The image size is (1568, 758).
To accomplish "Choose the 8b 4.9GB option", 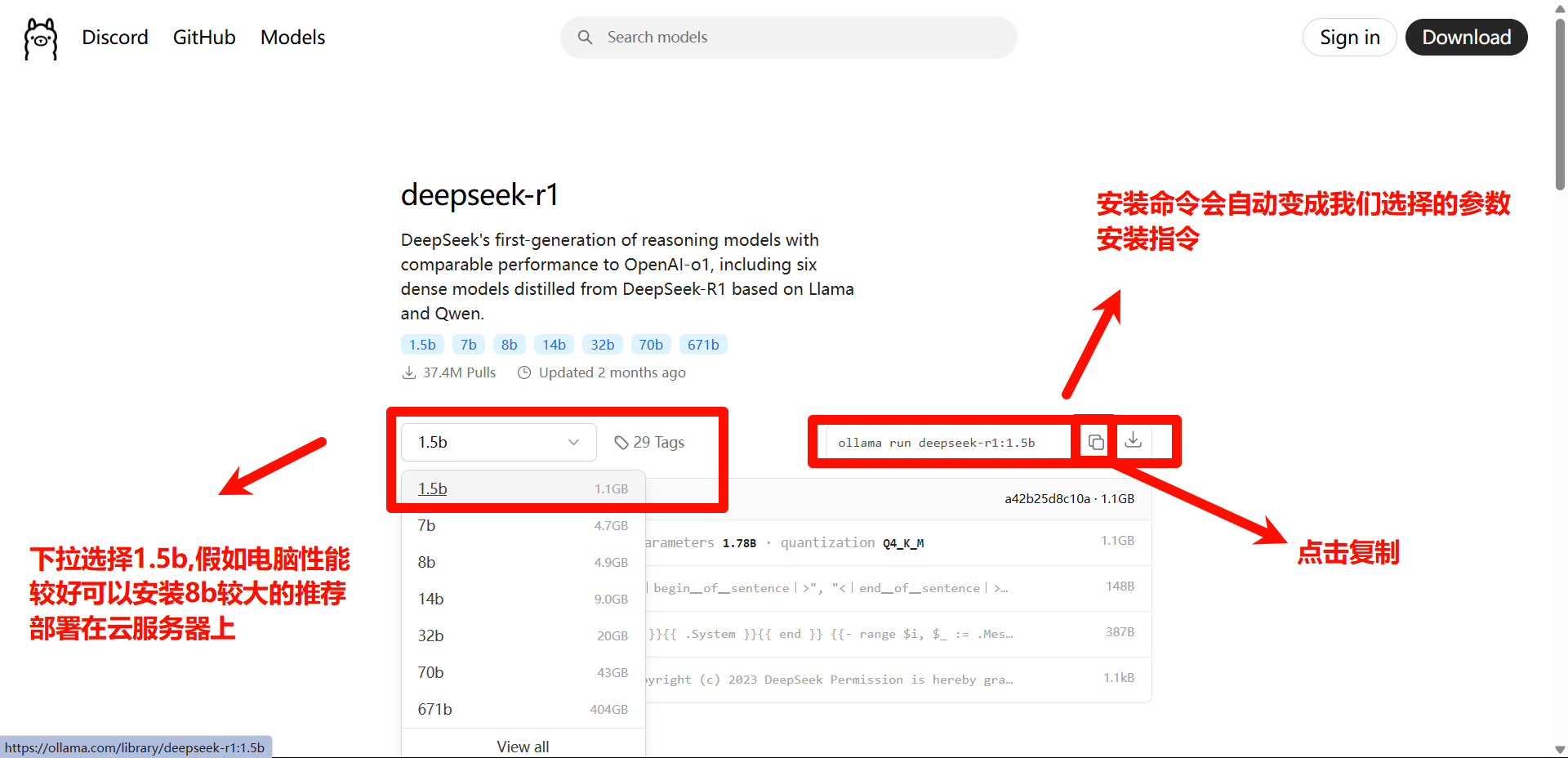I will [x=523, y=562].
